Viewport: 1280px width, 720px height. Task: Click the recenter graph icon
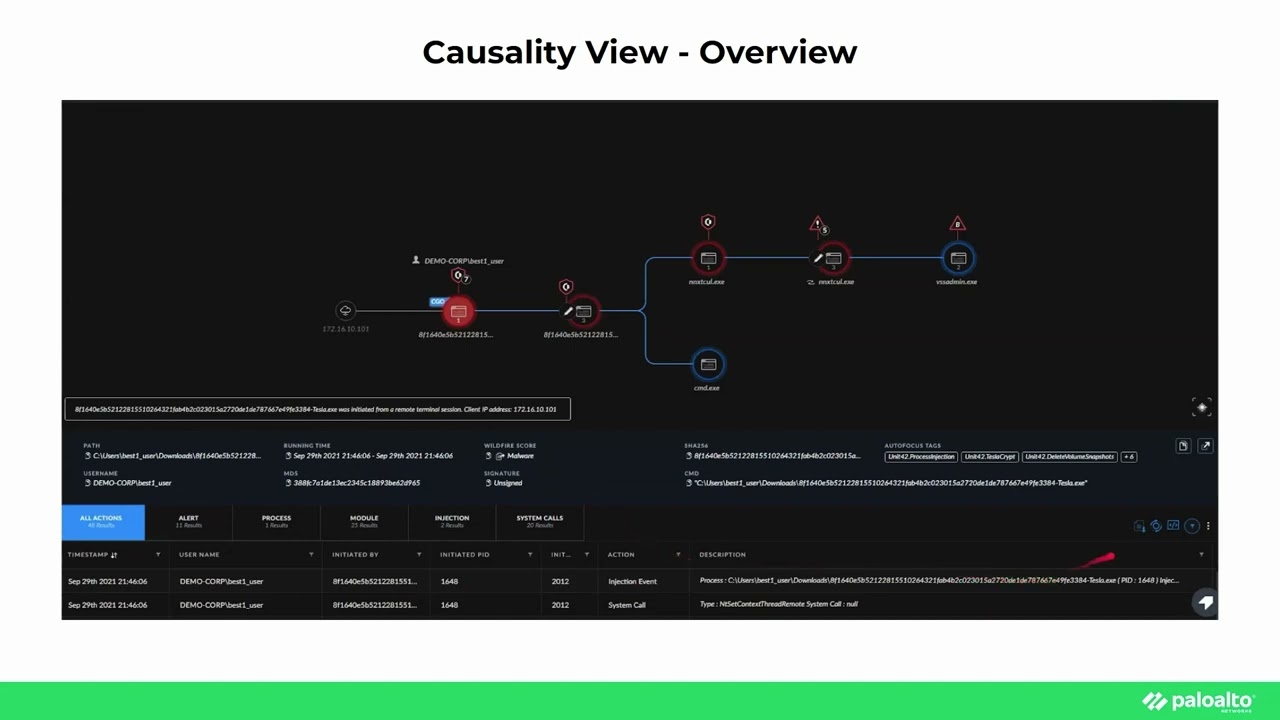1202,406
